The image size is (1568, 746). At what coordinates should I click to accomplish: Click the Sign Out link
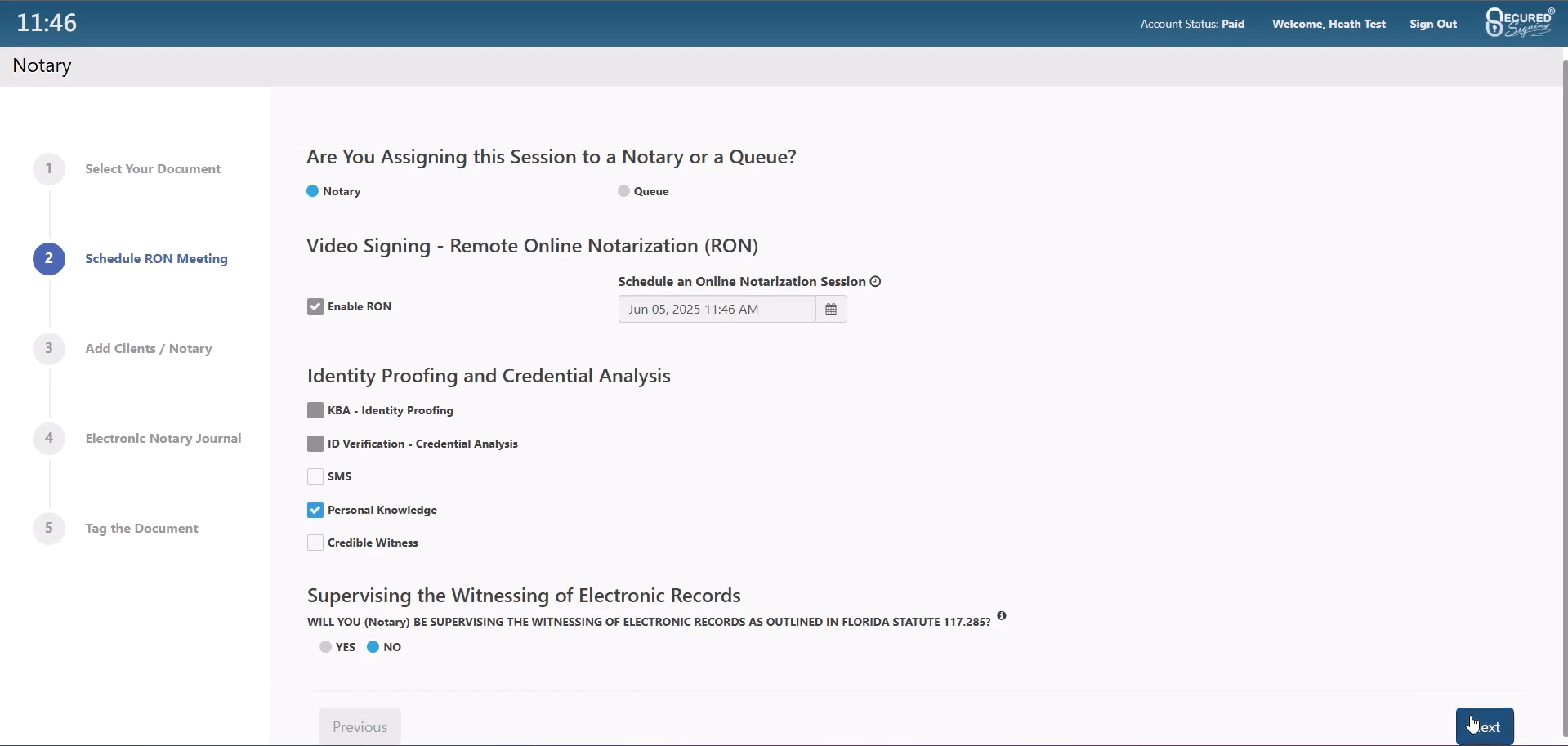[x=1433, y=24]
